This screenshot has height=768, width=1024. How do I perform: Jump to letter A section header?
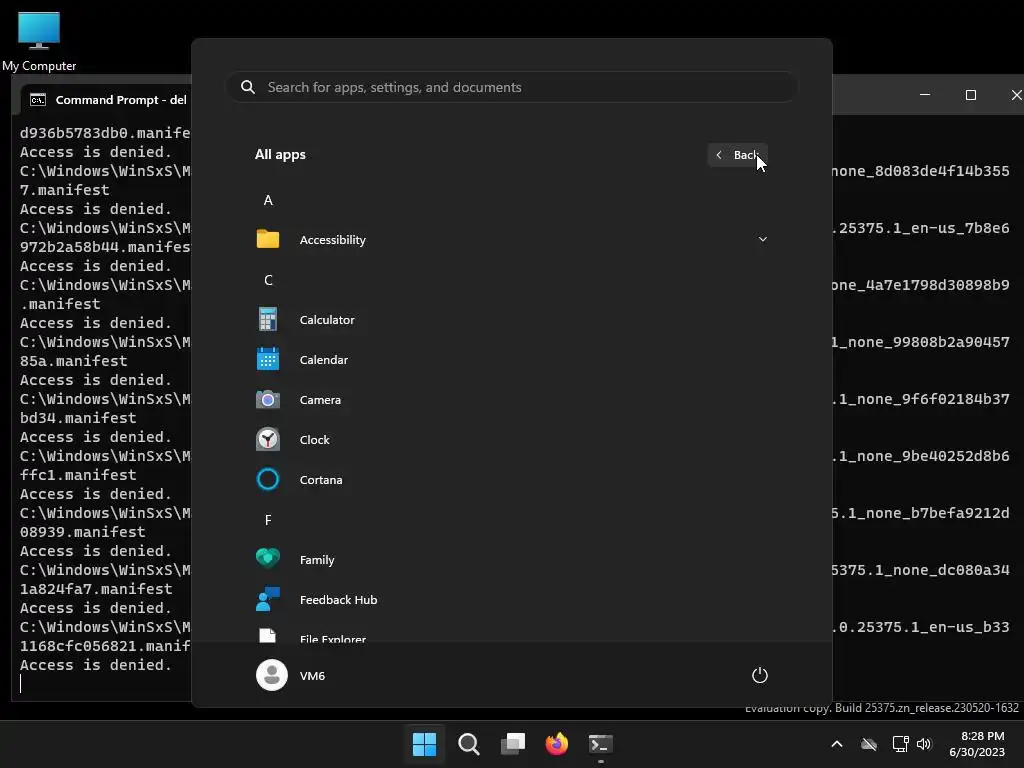click(268, 200)
